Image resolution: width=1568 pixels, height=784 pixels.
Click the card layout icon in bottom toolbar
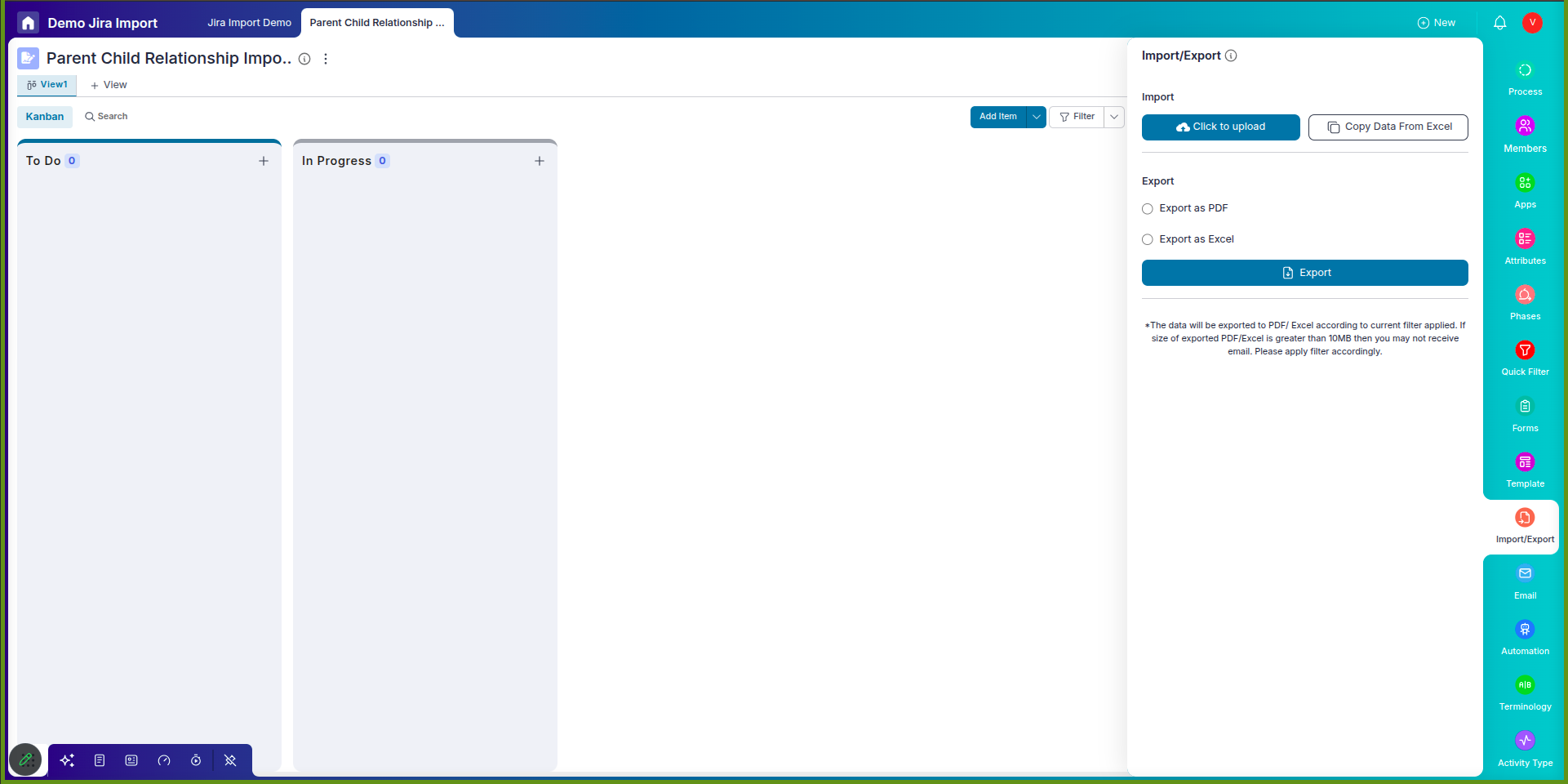tap(131, 760)
